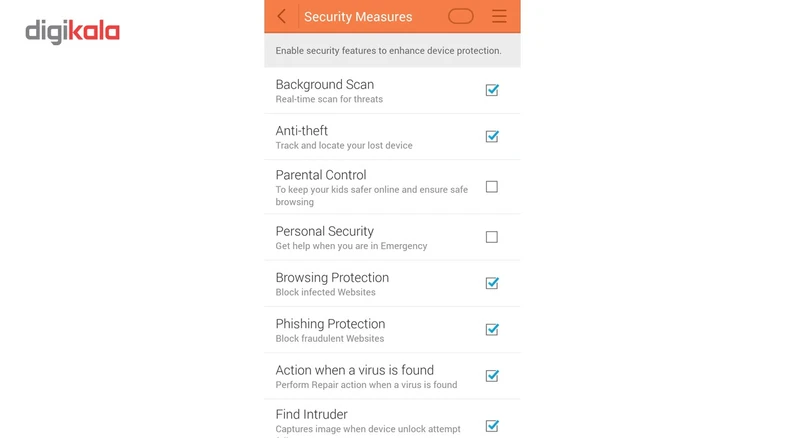Select the Browsing Protection label

pyautogui.click(x=332, y=278)
